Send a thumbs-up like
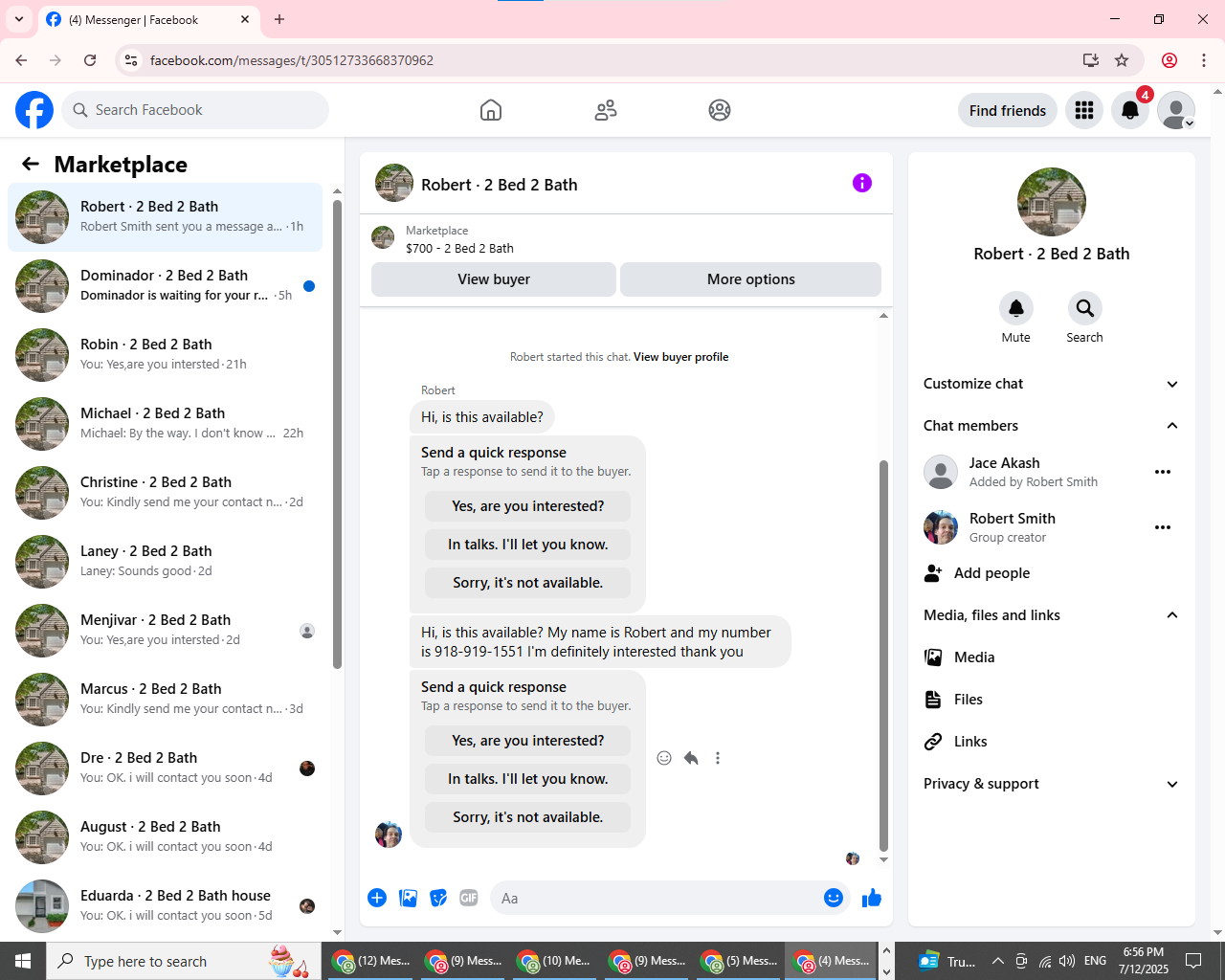 [x=872, y=898]
